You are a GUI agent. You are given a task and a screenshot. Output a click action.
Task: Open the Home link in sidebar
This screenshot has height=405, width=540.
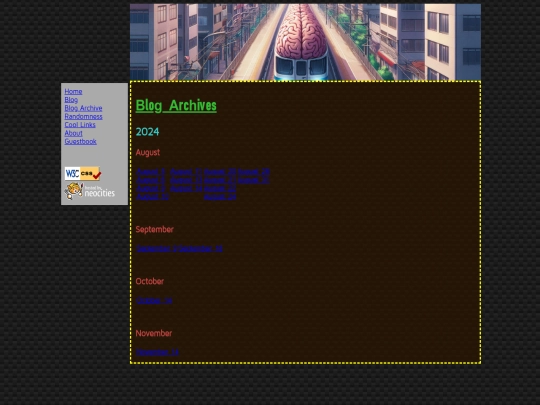point(73,91)
